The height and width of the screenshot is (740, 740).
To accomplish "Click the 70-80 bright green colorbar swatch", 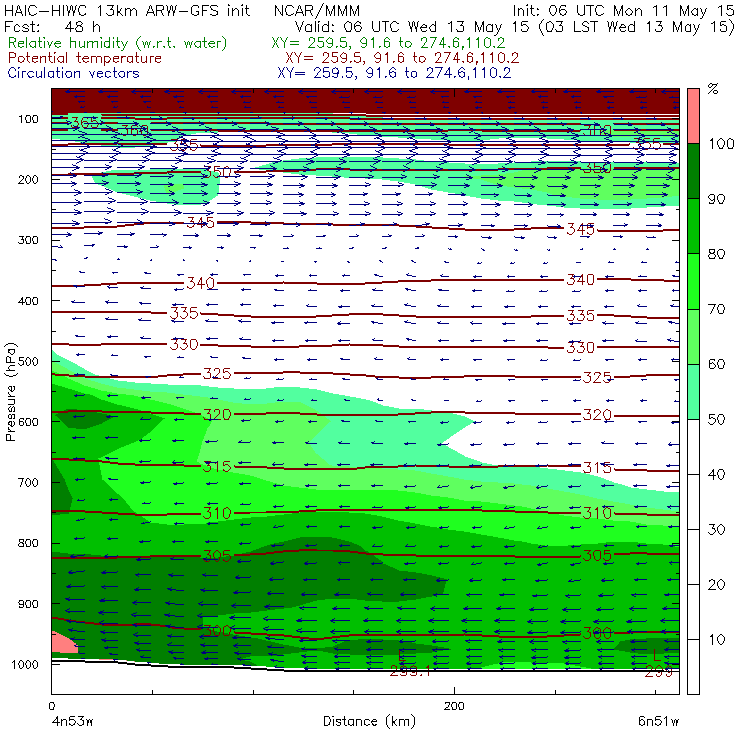I will (693, 281).
